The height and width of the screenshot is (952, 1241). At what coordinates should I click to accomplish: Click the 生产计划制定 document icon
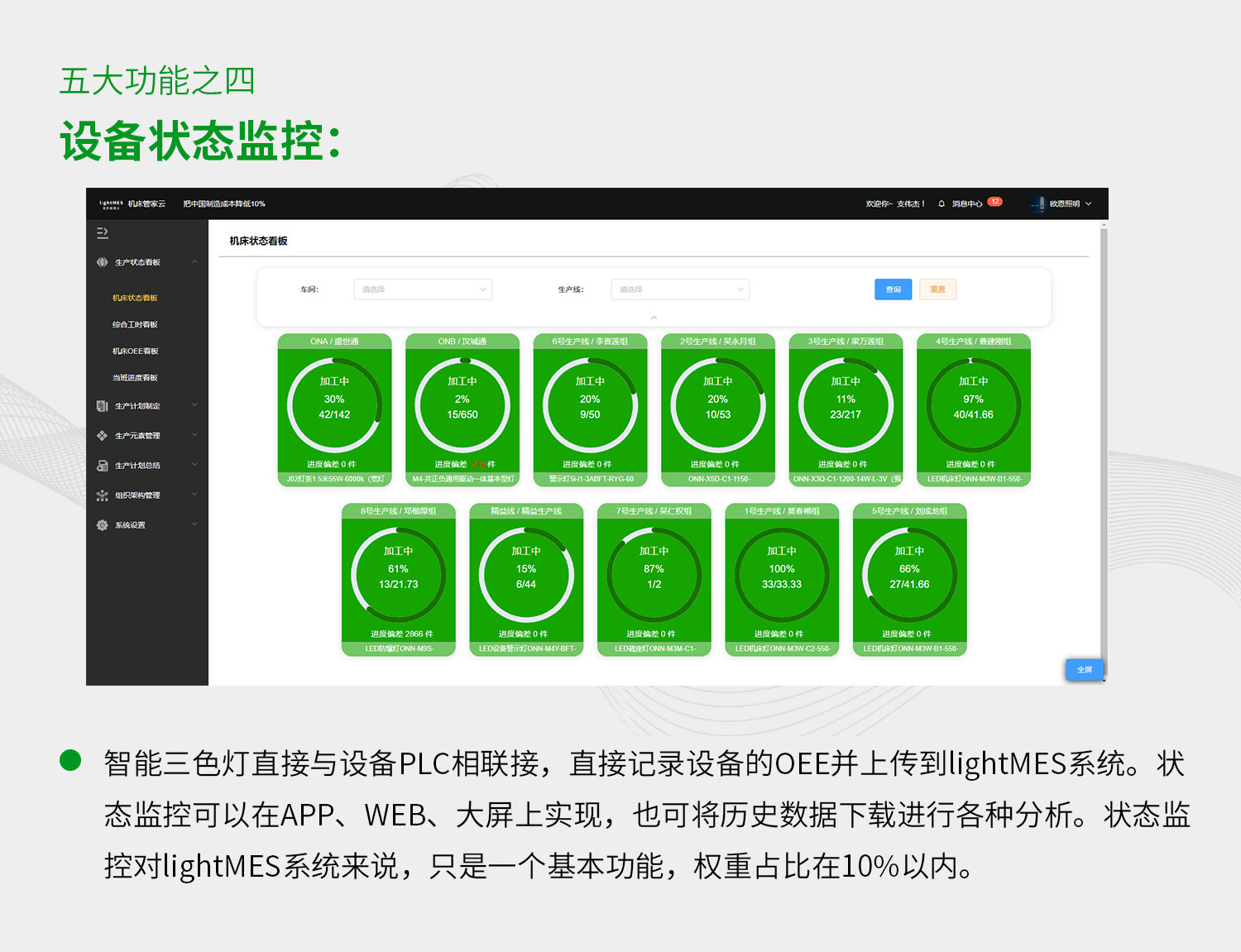pyautogui.click(x=103, y=406)
